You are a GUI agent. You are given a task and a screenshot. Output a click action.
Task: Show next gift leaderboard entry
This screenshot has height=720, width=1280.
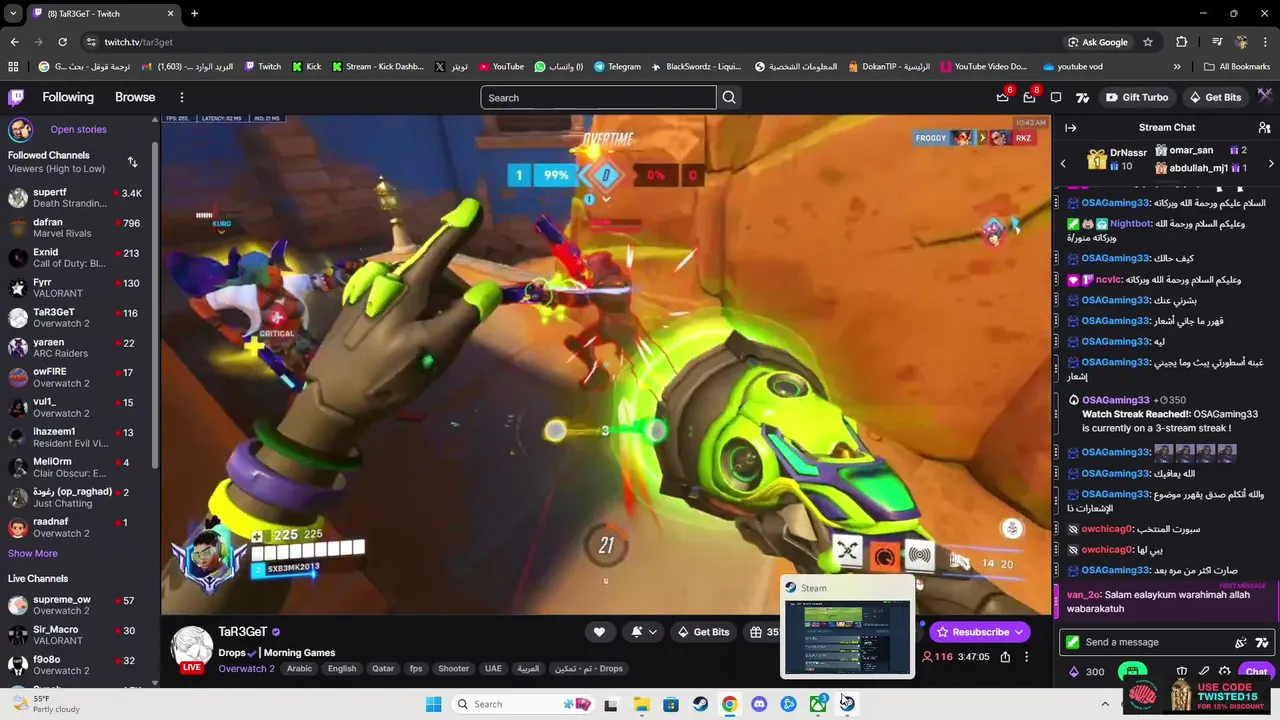[x=1271, y=163]
